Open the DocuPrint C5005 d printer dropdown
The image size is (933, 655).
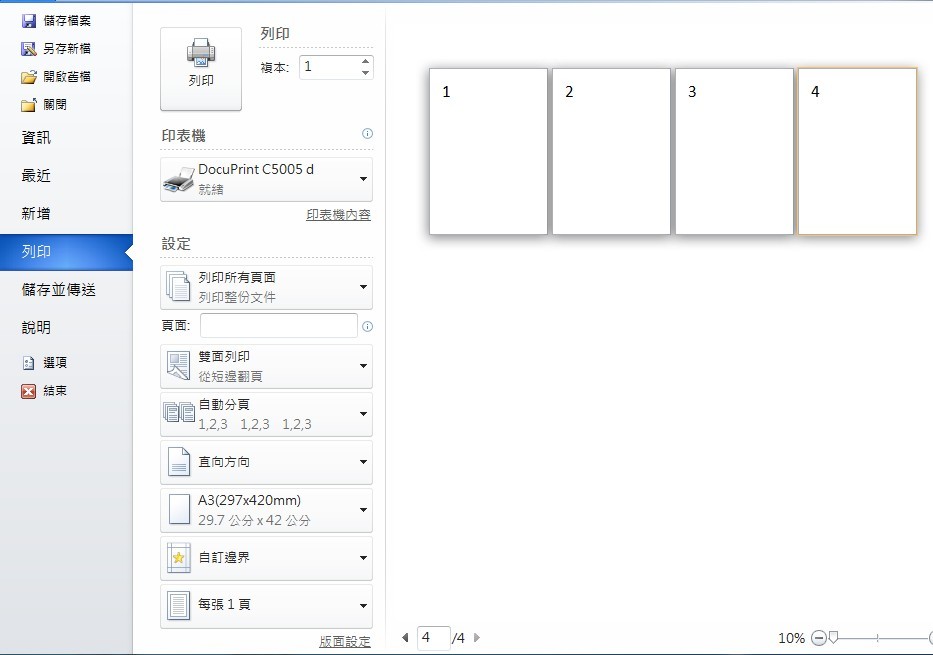click(267, 179)
